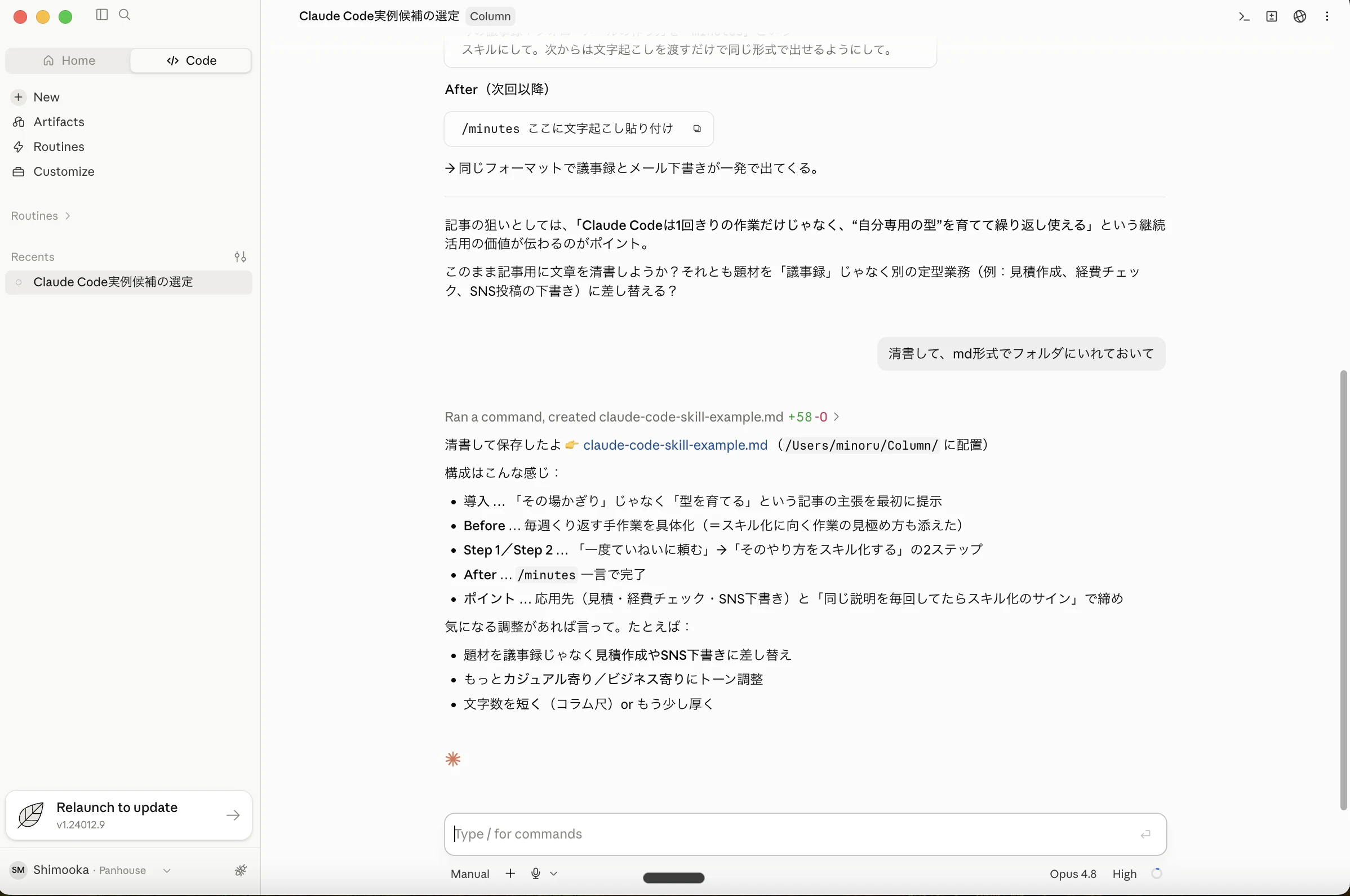Click the user message 清書して、md形式で bubble
This screenshot has width=1350, height=896.
tap(1021, 354)
